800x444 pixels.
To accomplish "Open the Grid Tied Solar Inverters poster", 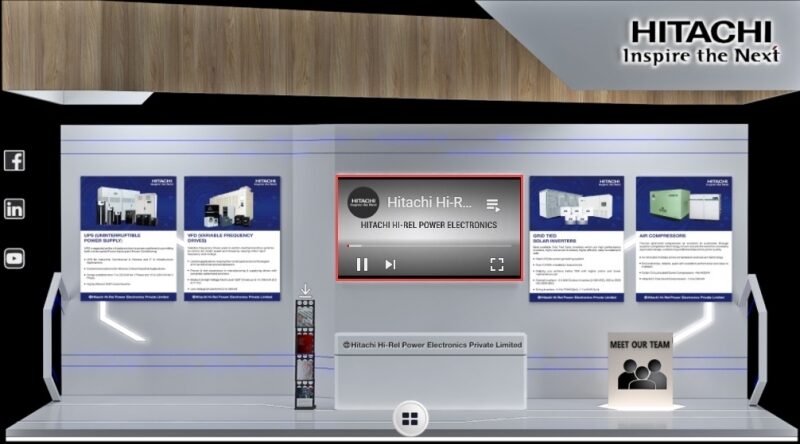I will pos(577,239).
